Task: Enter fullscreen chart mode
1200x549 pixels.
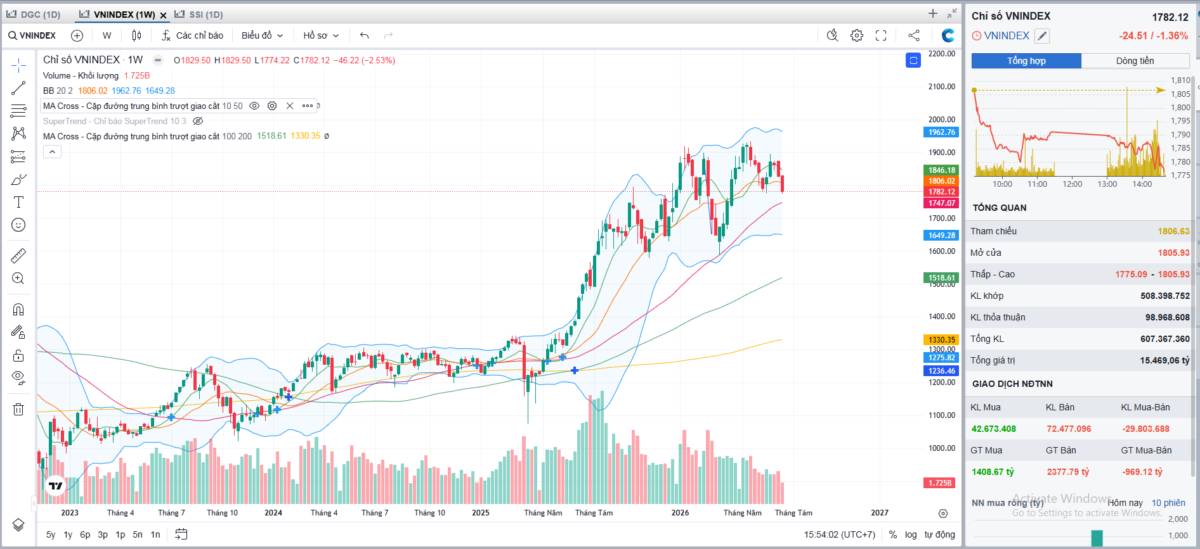Action: pyautogui.click(x=881, y=35)
